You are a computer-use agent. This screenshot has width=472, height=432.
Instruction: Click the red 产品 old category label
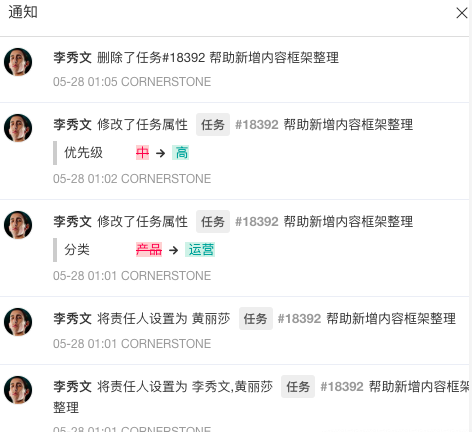pos(149,250)
